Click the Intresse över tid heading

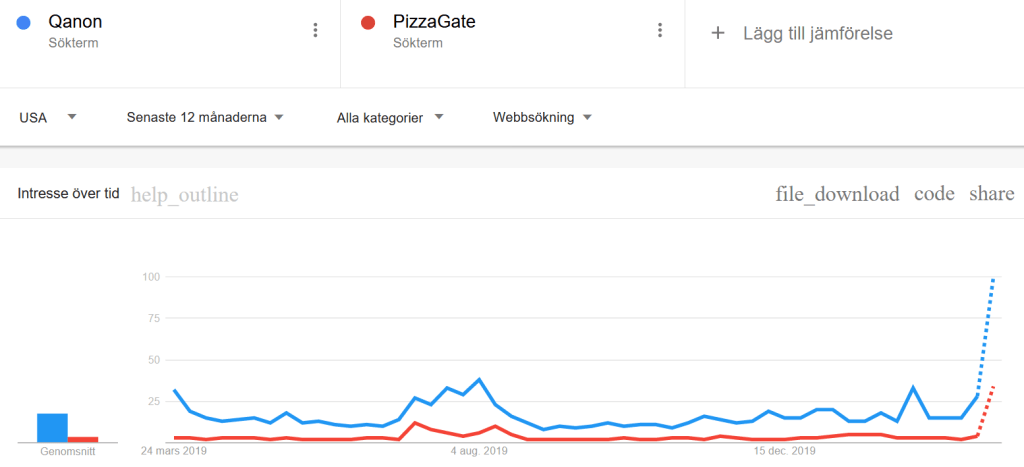[68, 194]
